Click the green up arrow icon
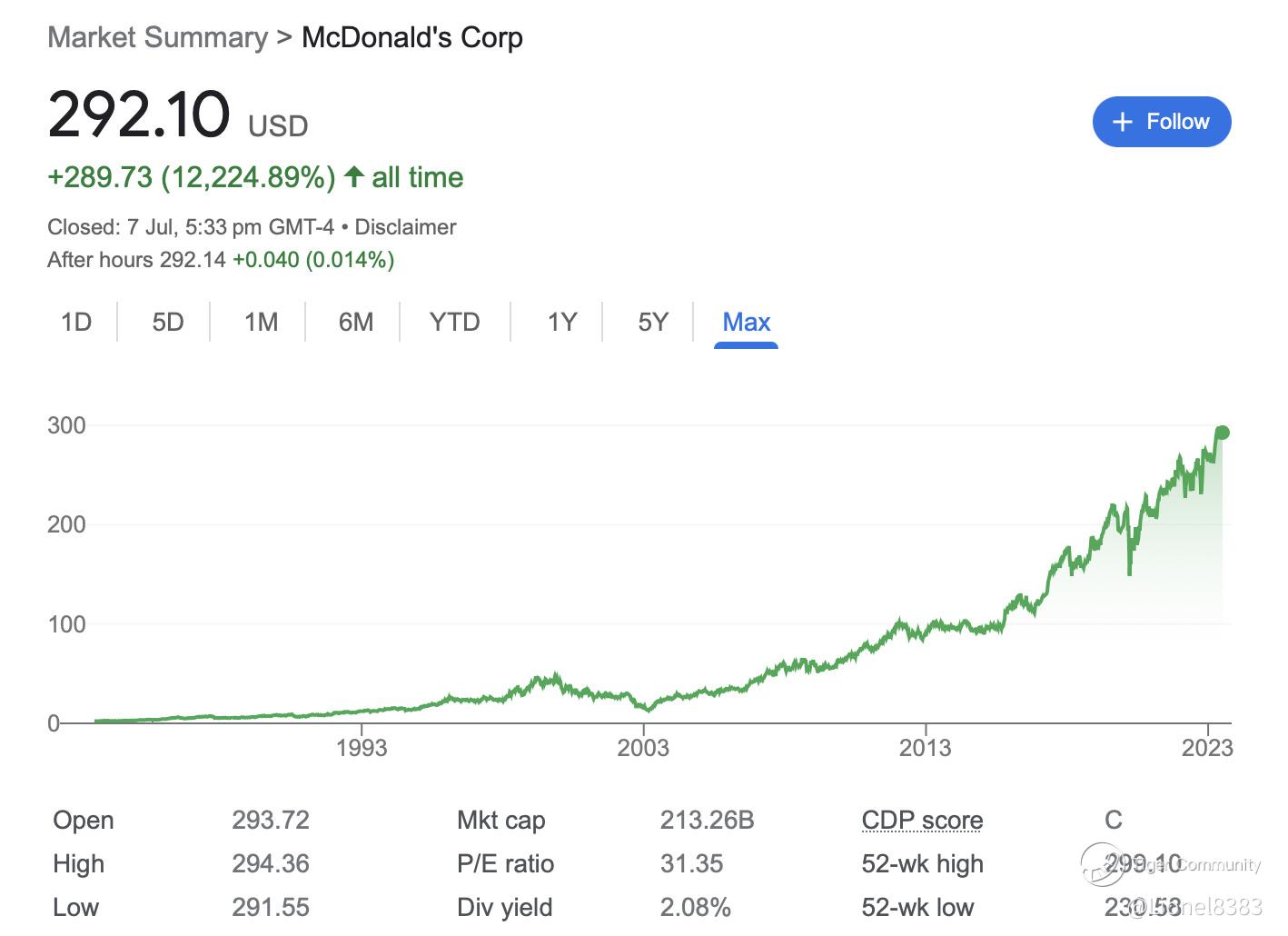The image size is (1288, 936). 354,176
